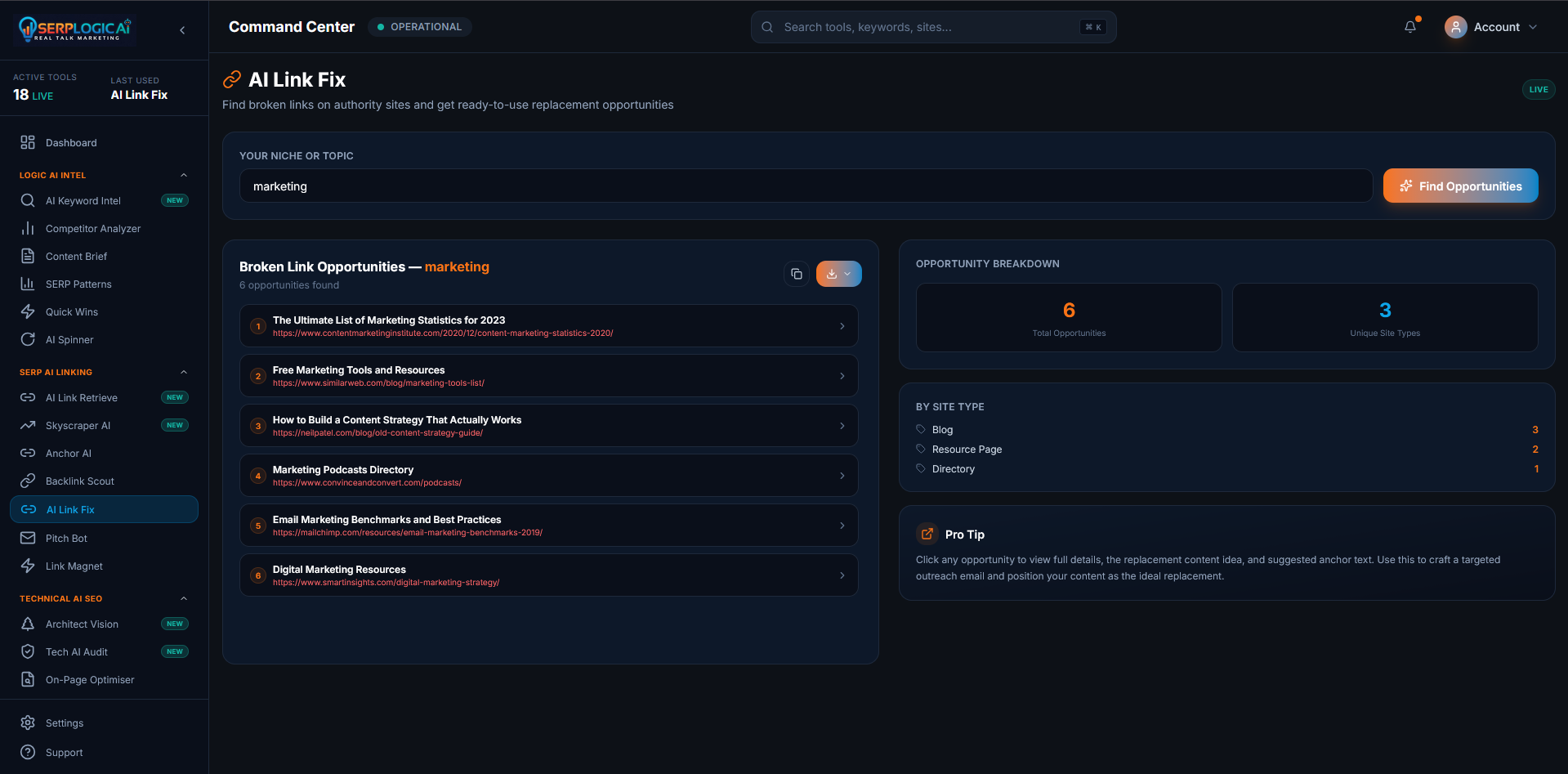
Task: Click the Pro Tip external link icon
Action: tap(927, 534)
